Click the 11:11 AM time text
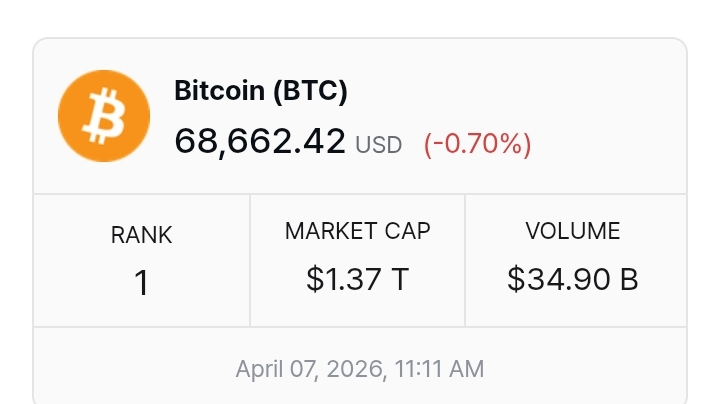Screen dimensions: 720x404 point(439,369)
